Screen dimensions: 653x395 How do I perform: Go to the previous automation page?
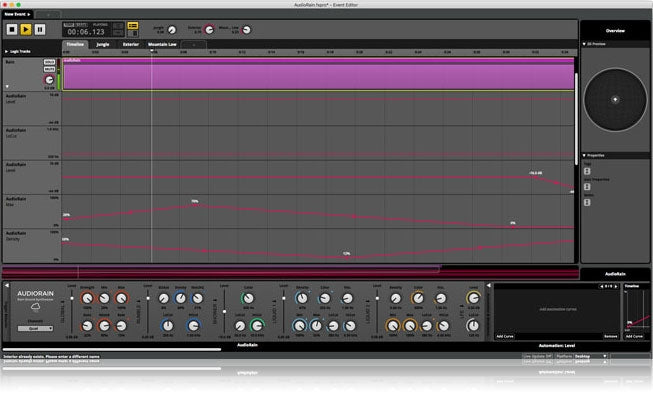click(601, 286)
